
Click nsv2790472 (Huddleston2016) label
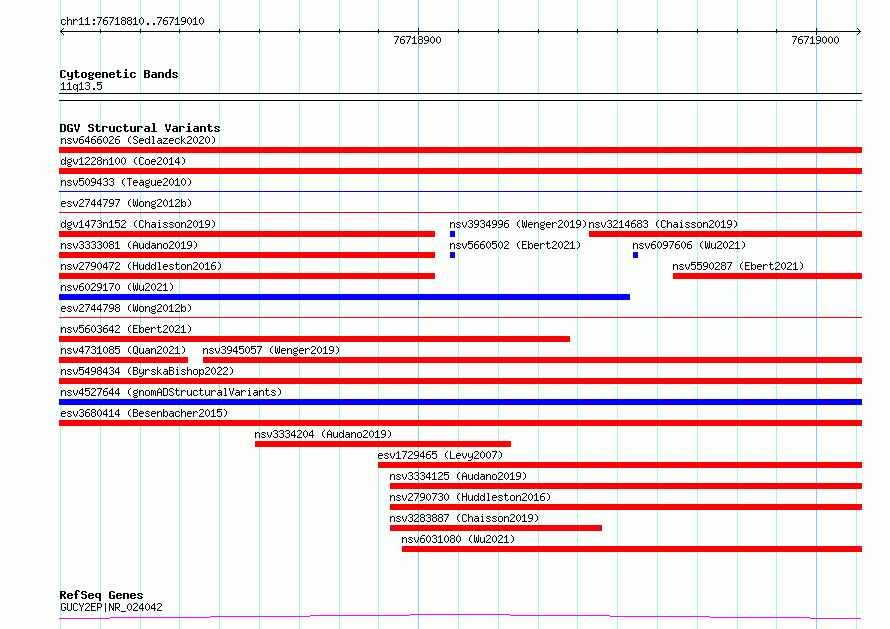tap(141, 266)
